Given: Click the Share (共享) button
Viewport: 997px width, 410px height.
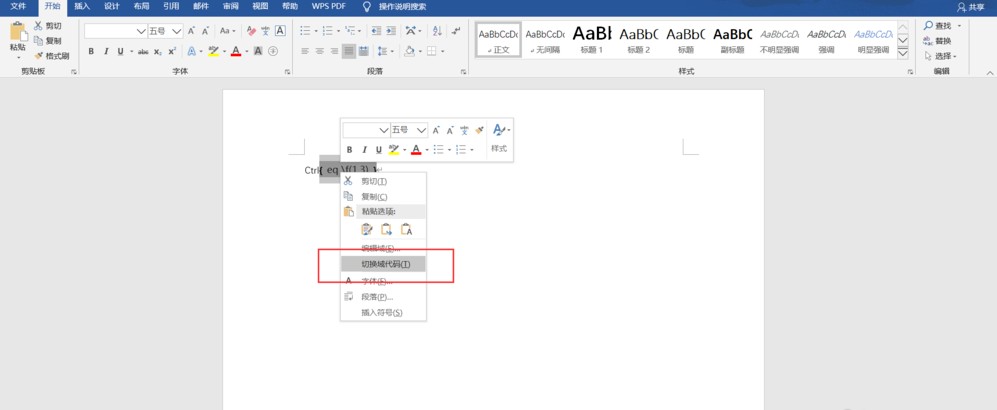Looking at the screenshot, I should [x=971, y=6].
